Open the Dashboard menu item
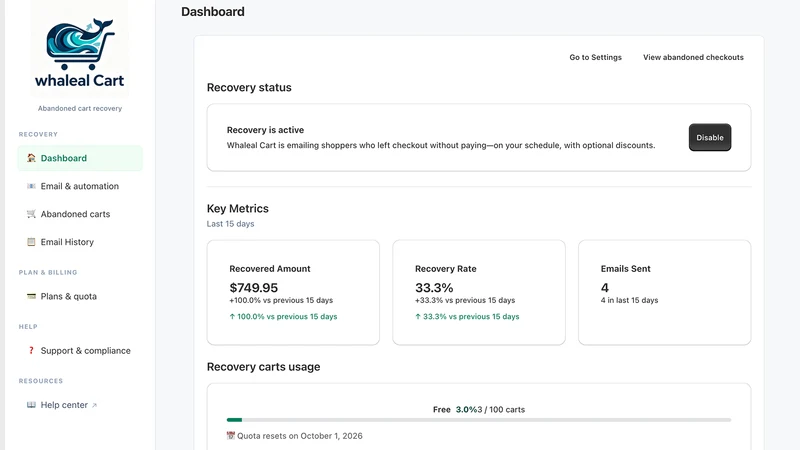Image resolution: width=800 pixels, height=450 pixels. pos(80,158)
